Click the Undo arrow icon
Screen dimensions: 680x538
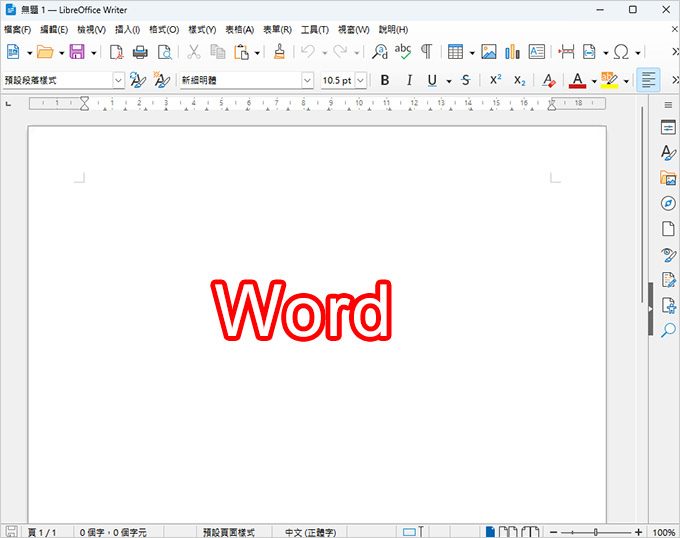click(x=308, y=52)
